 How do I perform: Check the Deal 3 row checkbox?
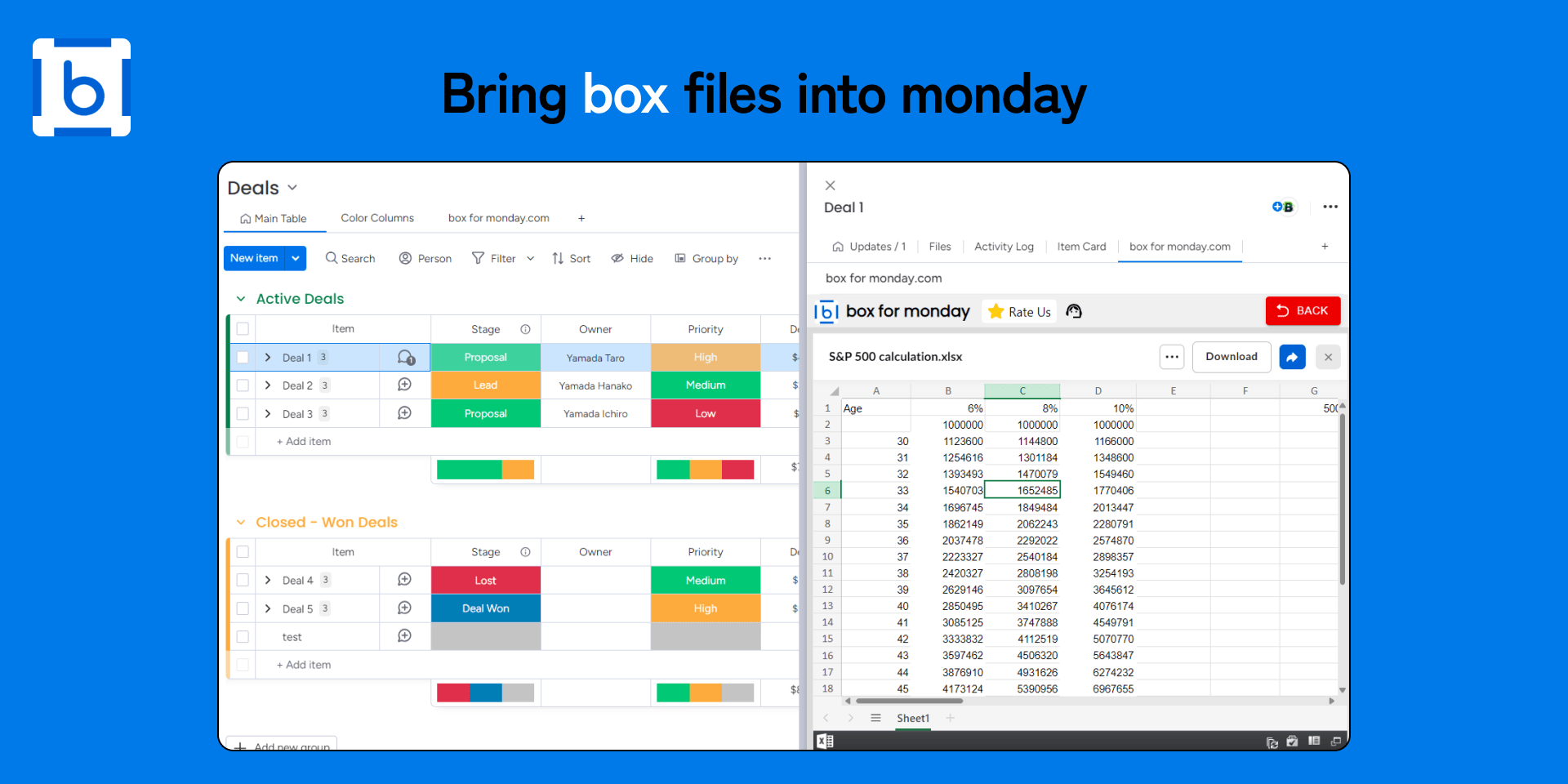243,414
